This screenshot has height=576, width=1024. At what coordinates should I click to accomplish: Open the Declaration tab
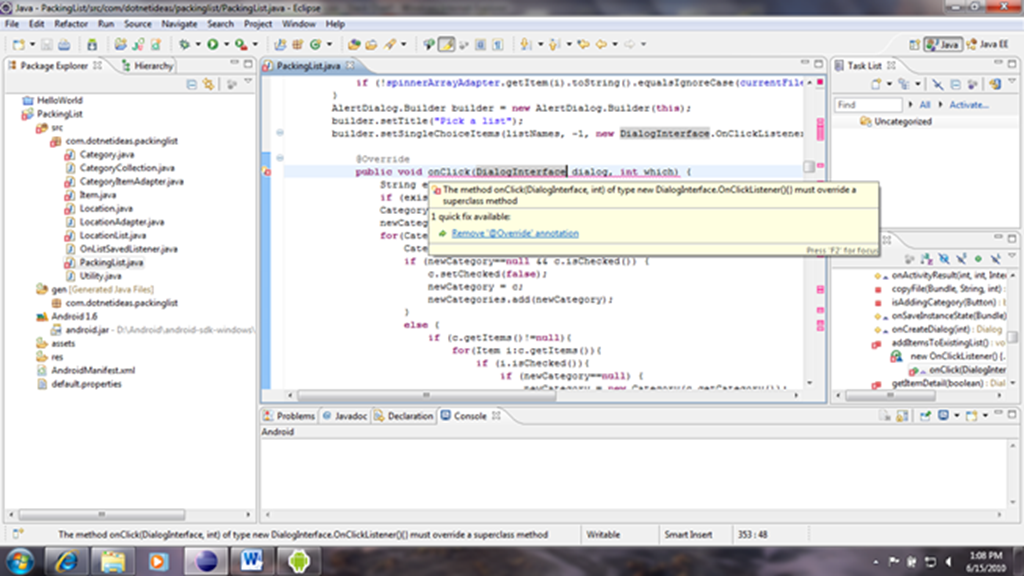pos(404,416)
